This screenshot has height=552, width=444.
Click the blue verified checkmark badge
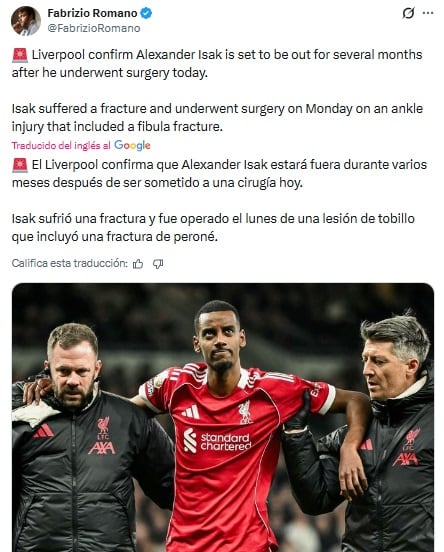(146, 13)
